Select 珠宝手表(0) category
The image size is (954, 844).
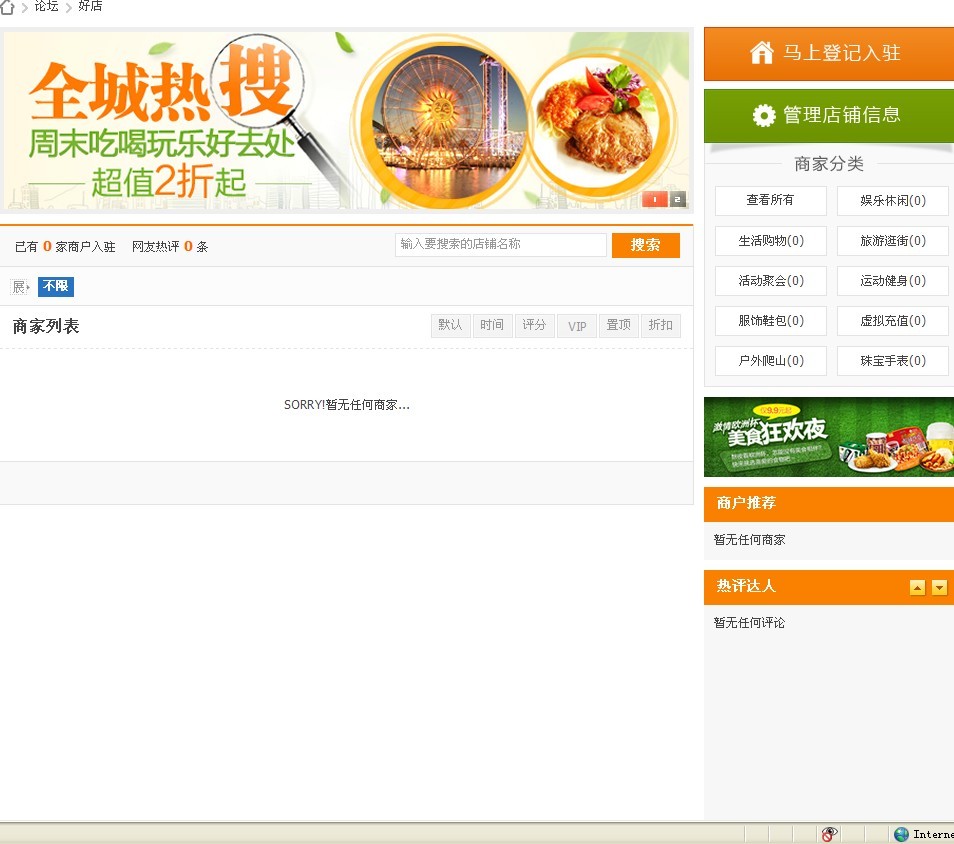(893, 361)
